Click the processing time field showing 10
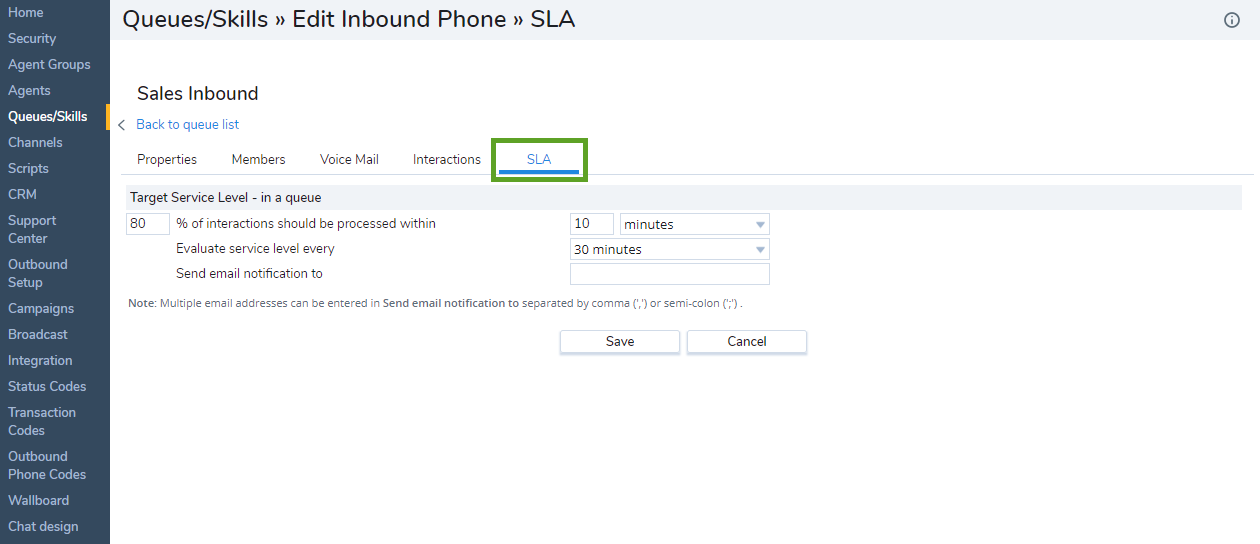 tap(592, 224)
